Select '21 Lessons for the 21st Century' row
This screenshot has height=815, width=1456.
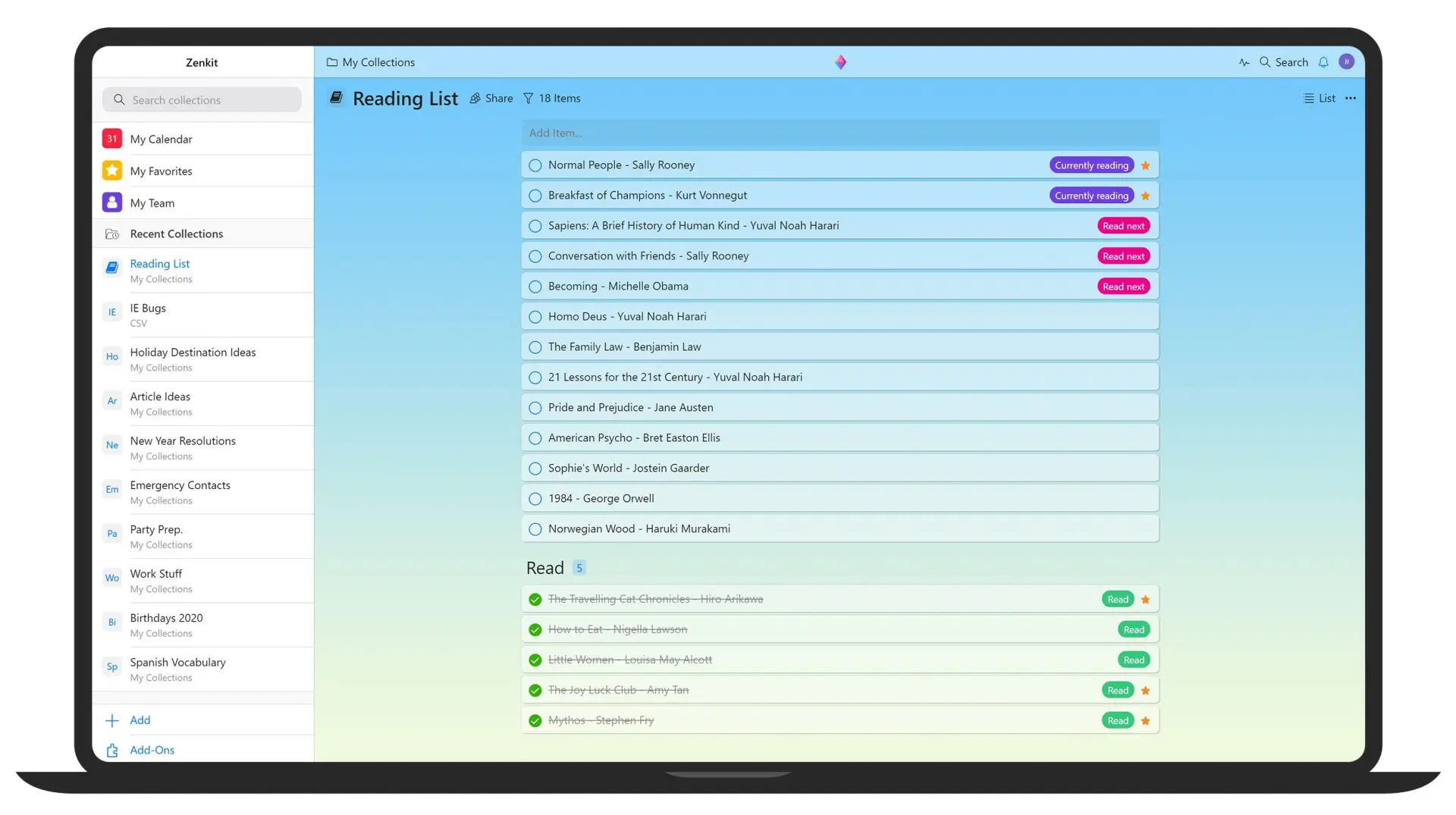(840, 378)
